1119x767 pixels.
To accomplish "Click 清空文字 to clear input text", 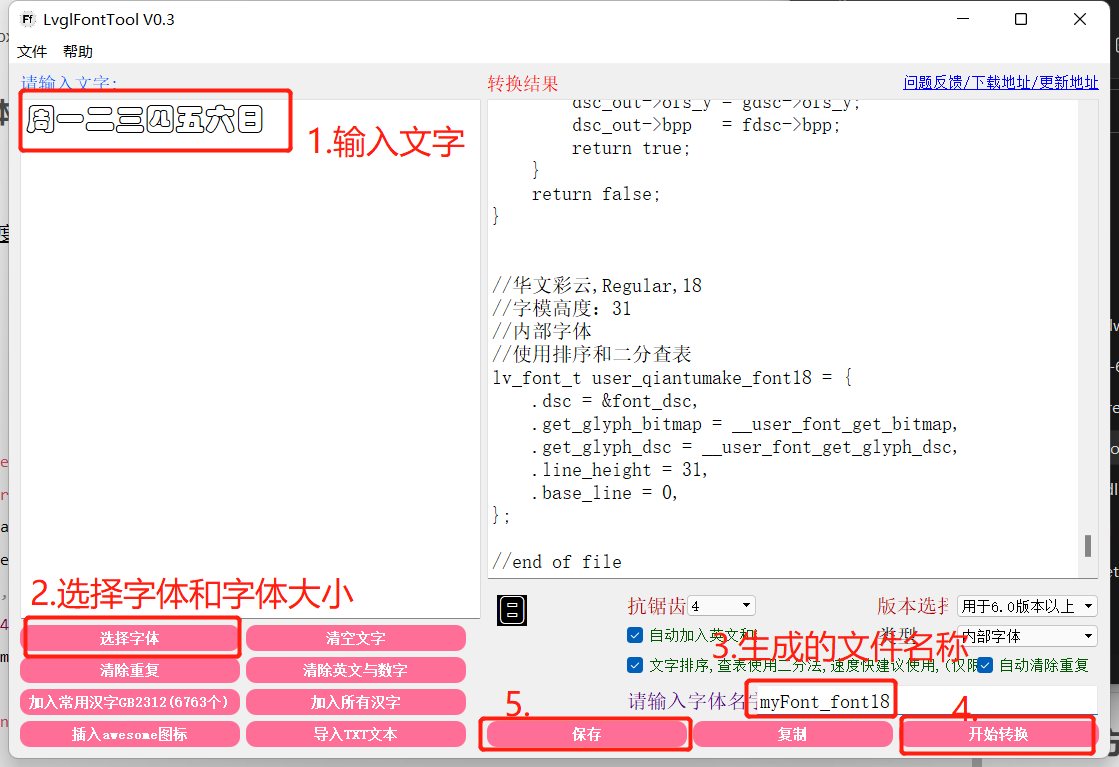I will coord(355,637).
